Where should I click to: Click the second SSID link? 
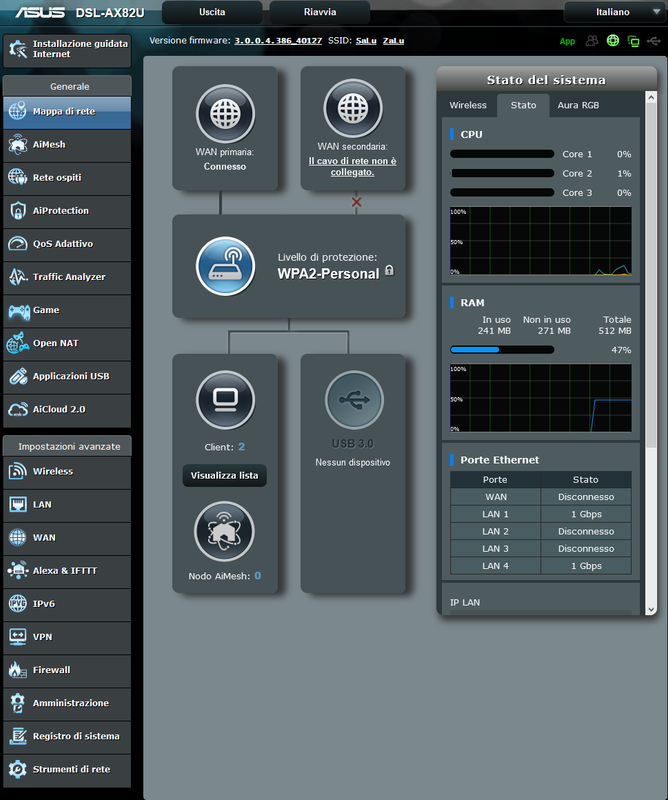click(393, 41)
